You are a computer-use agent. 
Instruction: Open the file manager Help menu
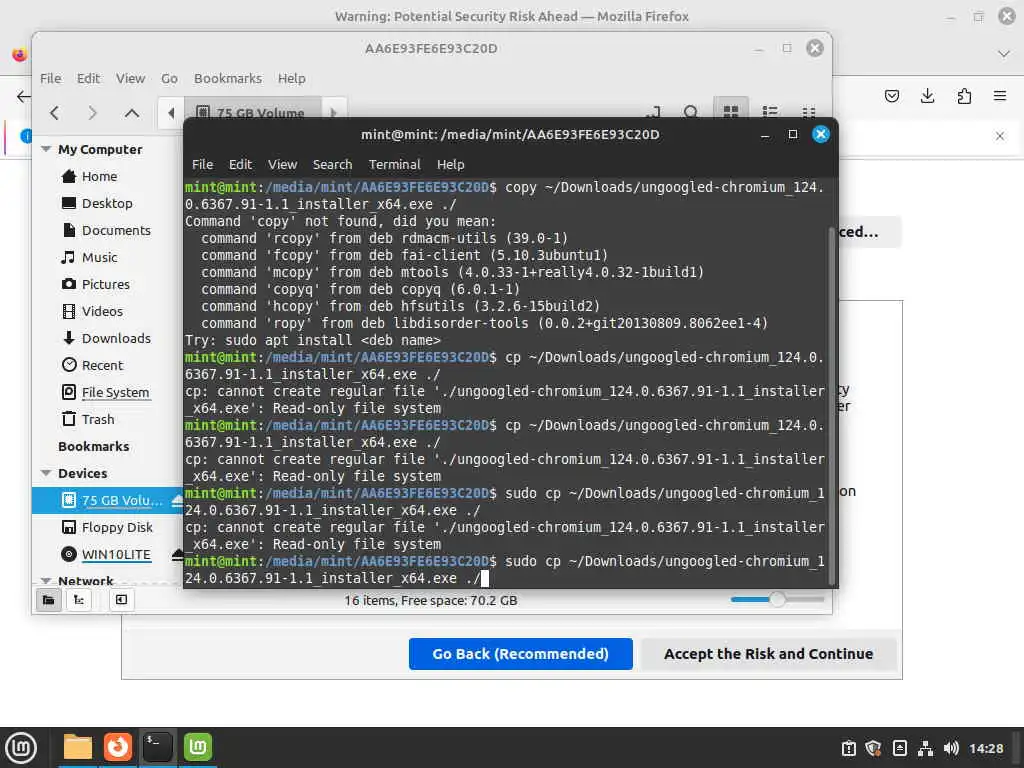291,78
